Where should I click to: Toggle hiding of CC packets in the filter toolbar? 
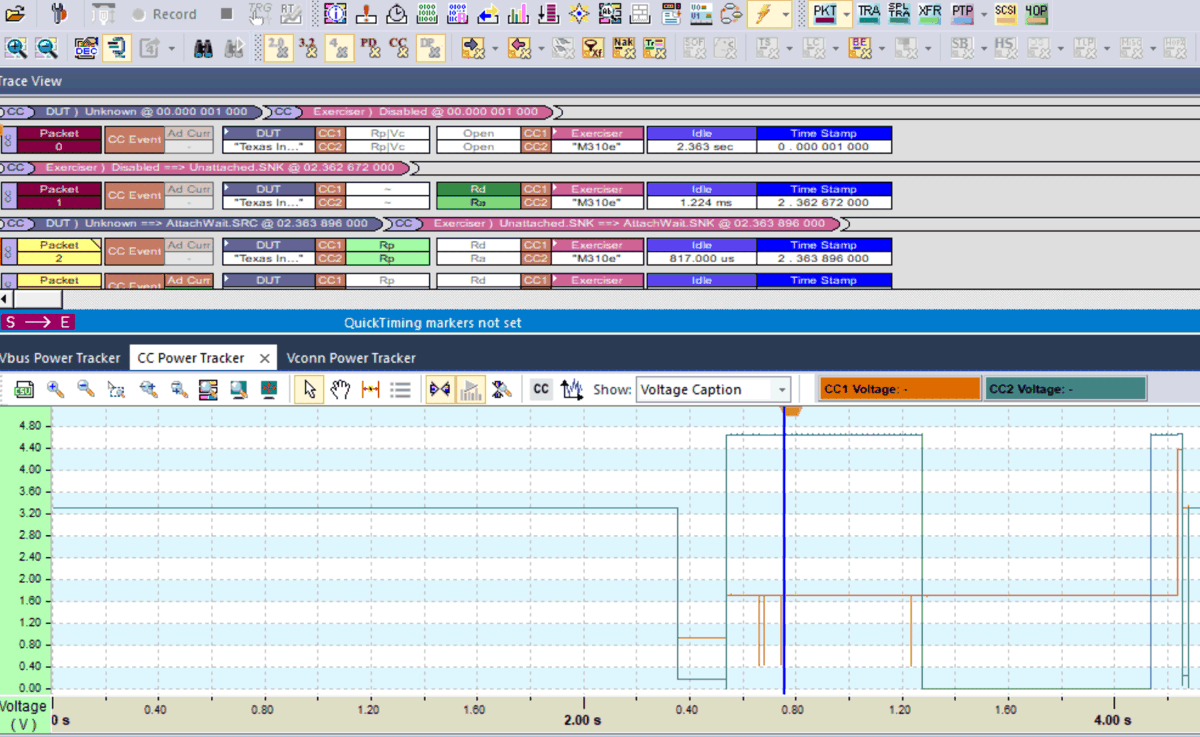[x=401, y=47]
